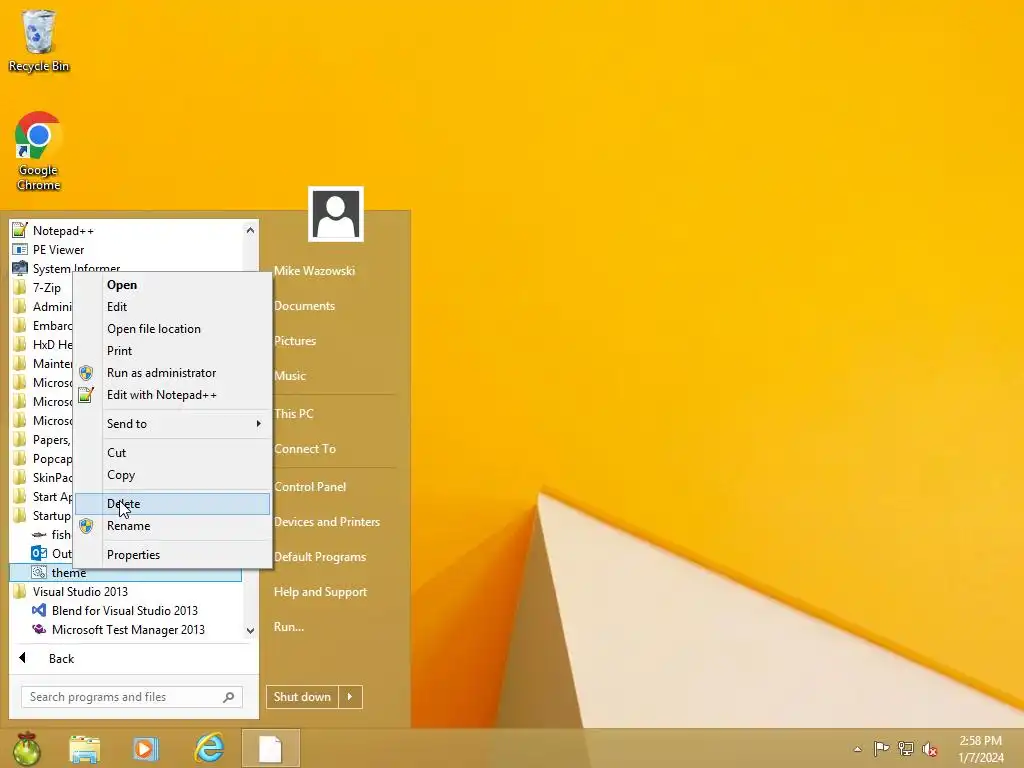Click the Search programs and files box
The image size is (1024, 768).
click(x=131, y=697)
